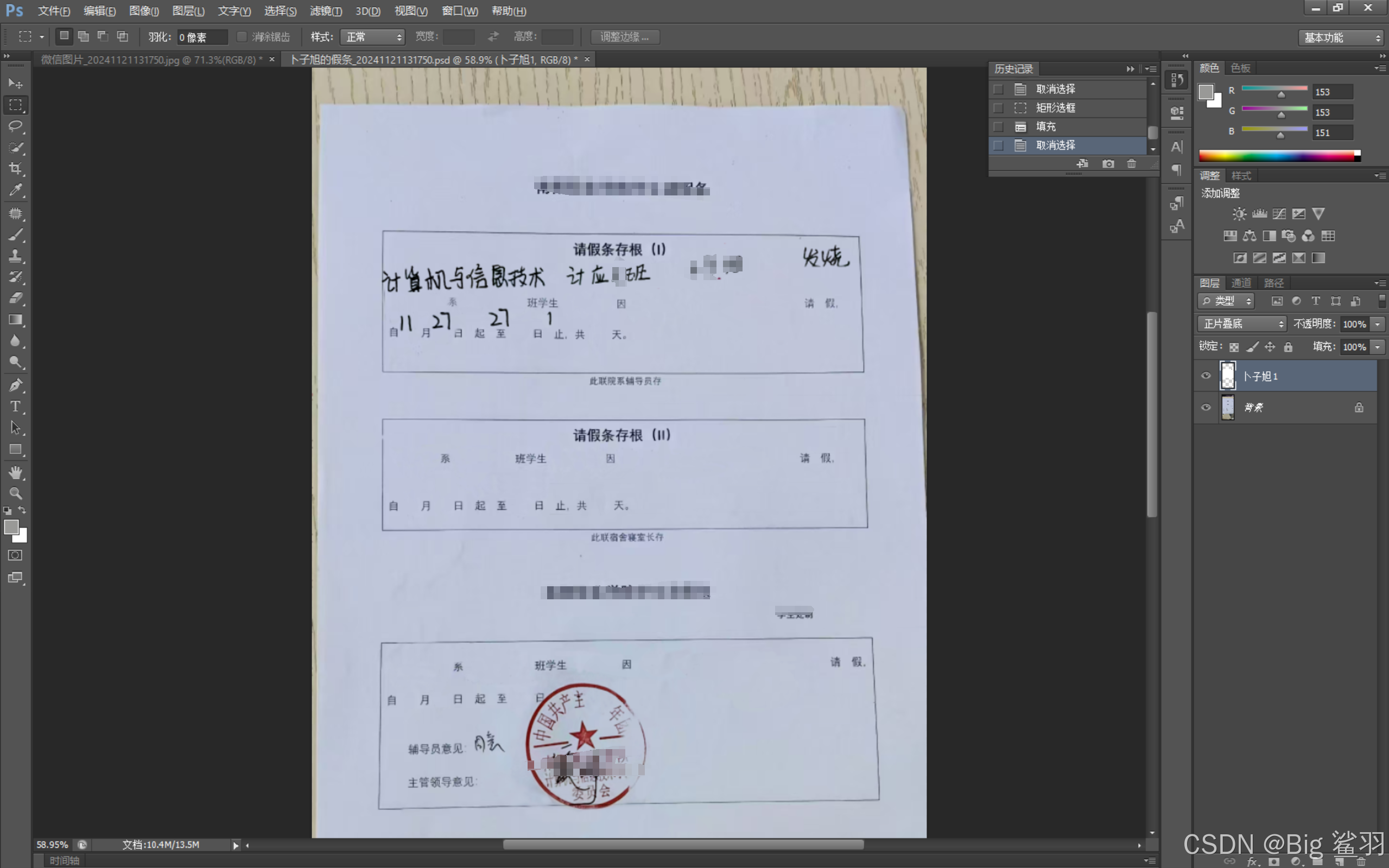Hide the 背景 layer

pyautogui.click(x=1206, y=407)
